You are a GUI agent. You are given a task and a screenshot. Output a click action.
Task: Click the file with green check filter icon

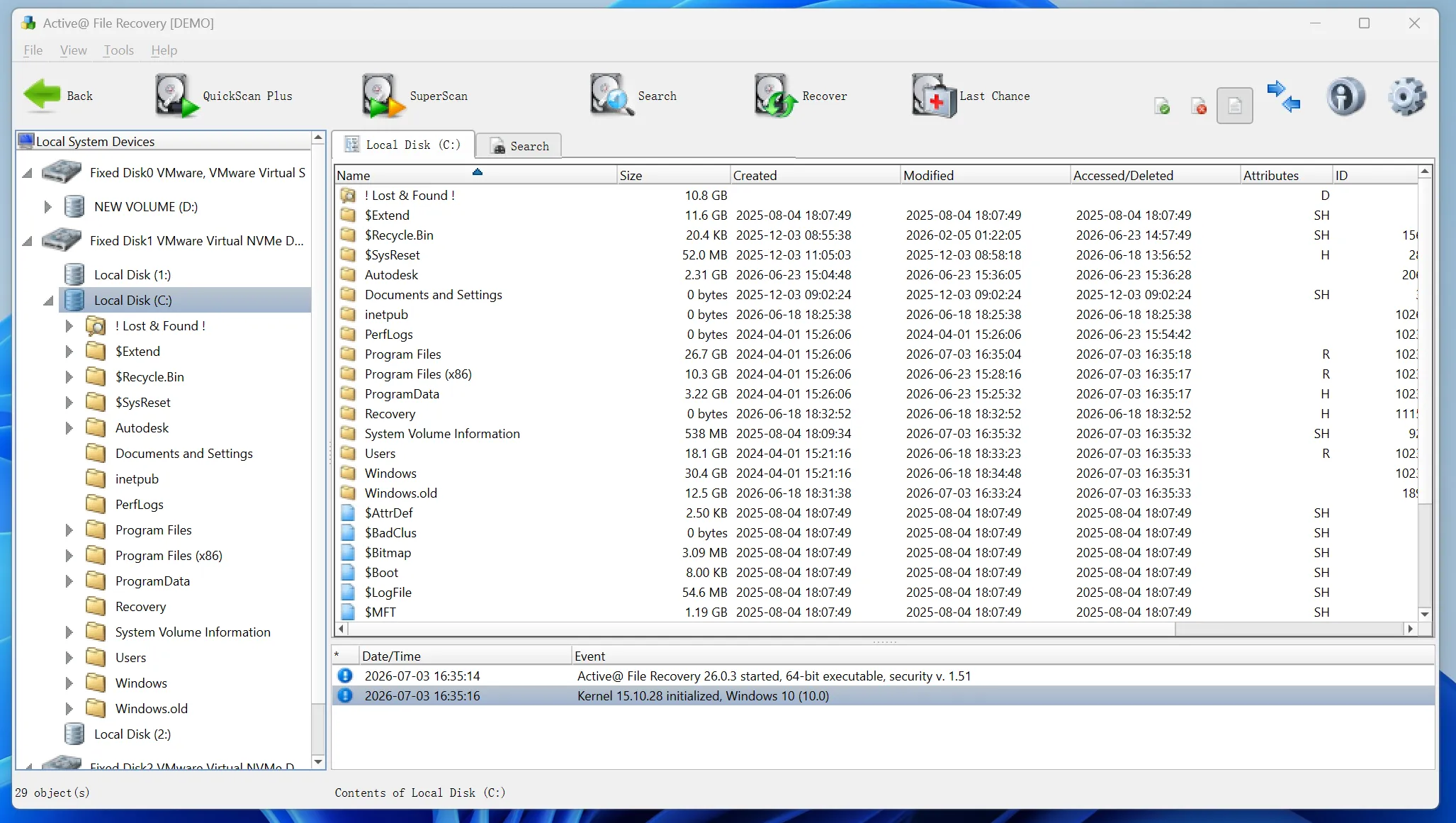point(1162,106)
